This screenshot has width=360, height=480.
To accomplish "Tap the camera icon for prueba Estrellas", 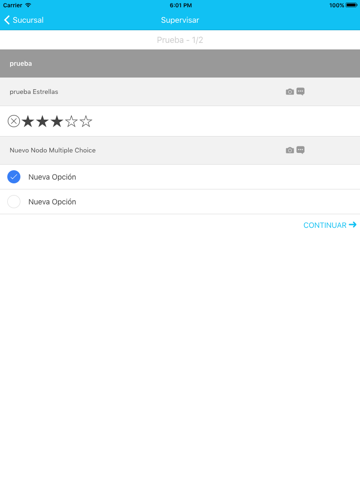I will point(290,92).
